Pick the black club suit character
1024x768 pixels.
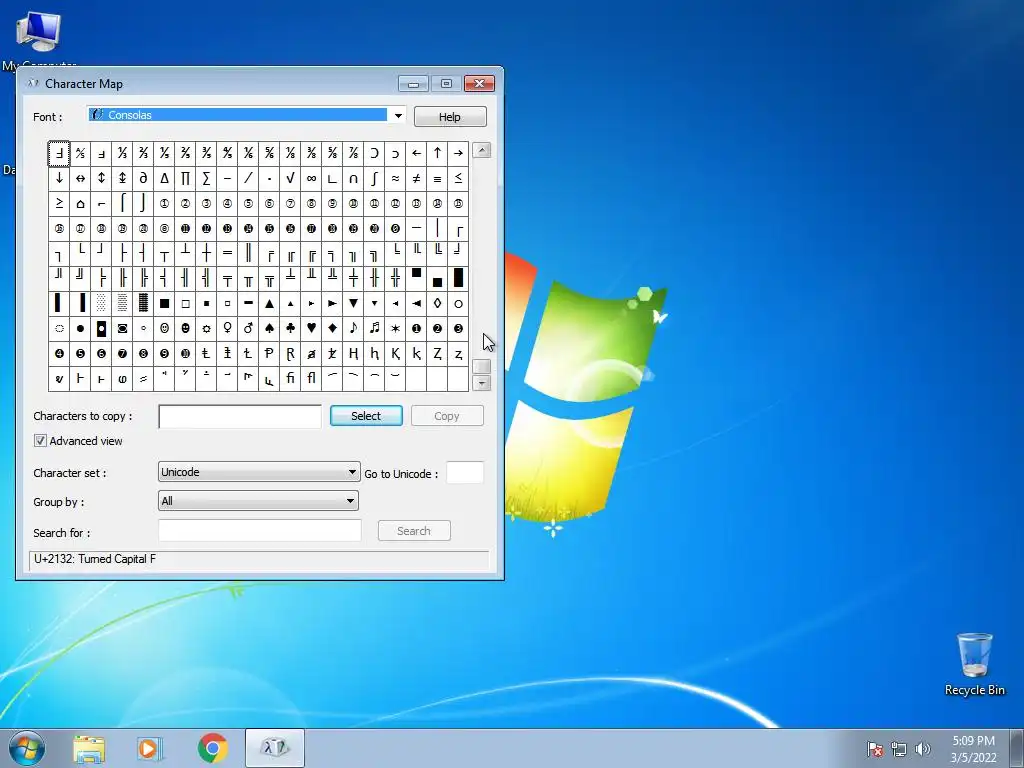[290, 328]
